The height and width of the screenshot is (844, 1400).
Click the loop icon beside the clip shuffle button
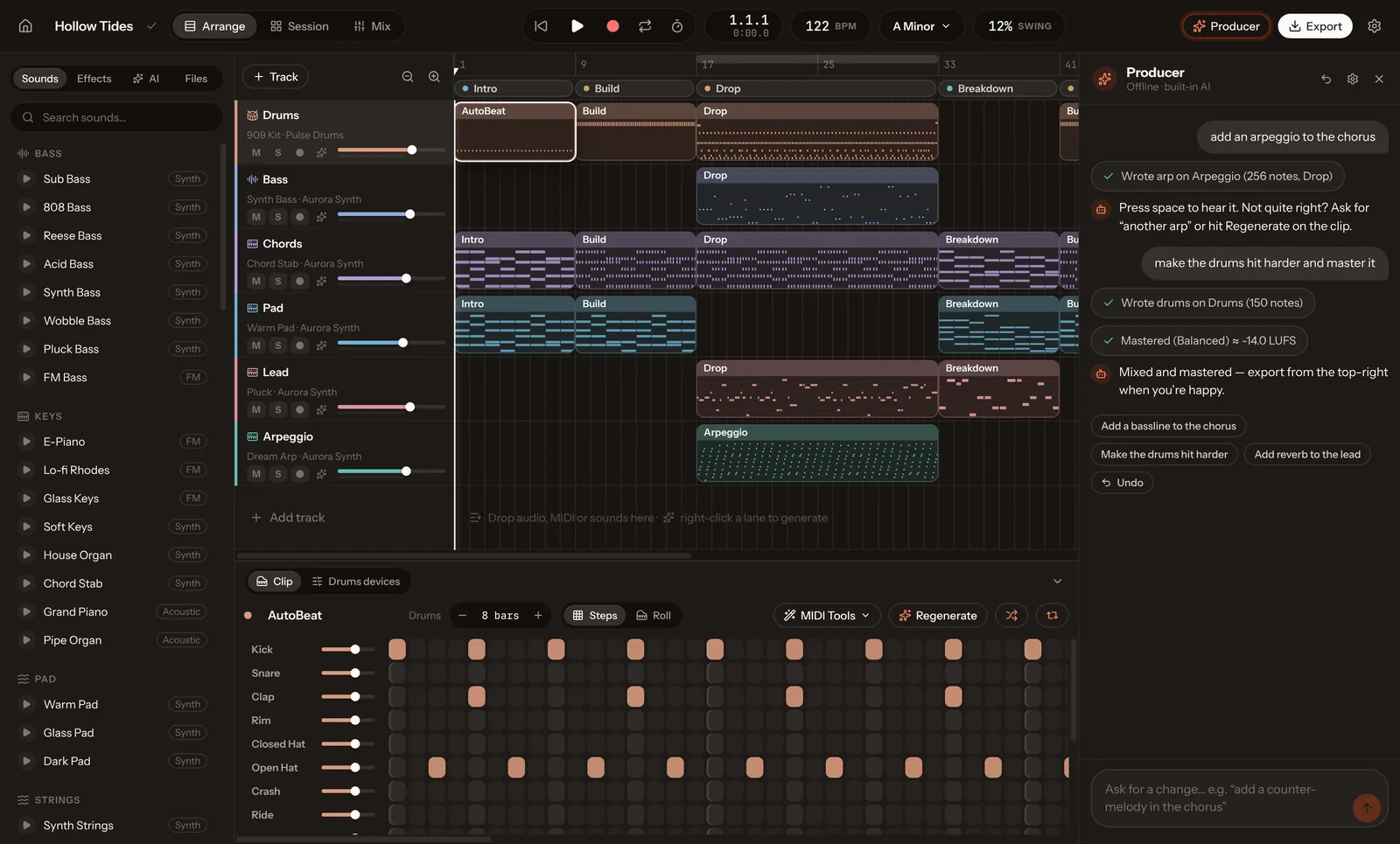[x=1053, y=616]
